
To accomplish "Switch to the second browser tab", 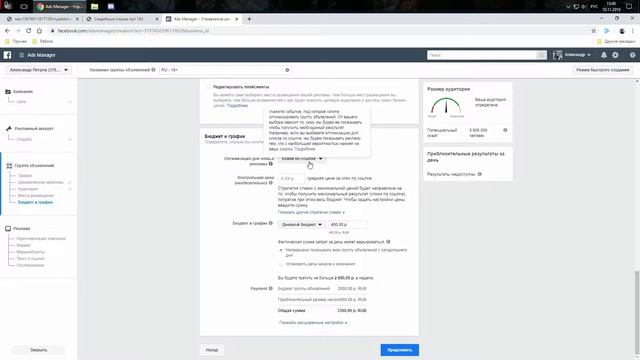I will (x=121, y=19).
